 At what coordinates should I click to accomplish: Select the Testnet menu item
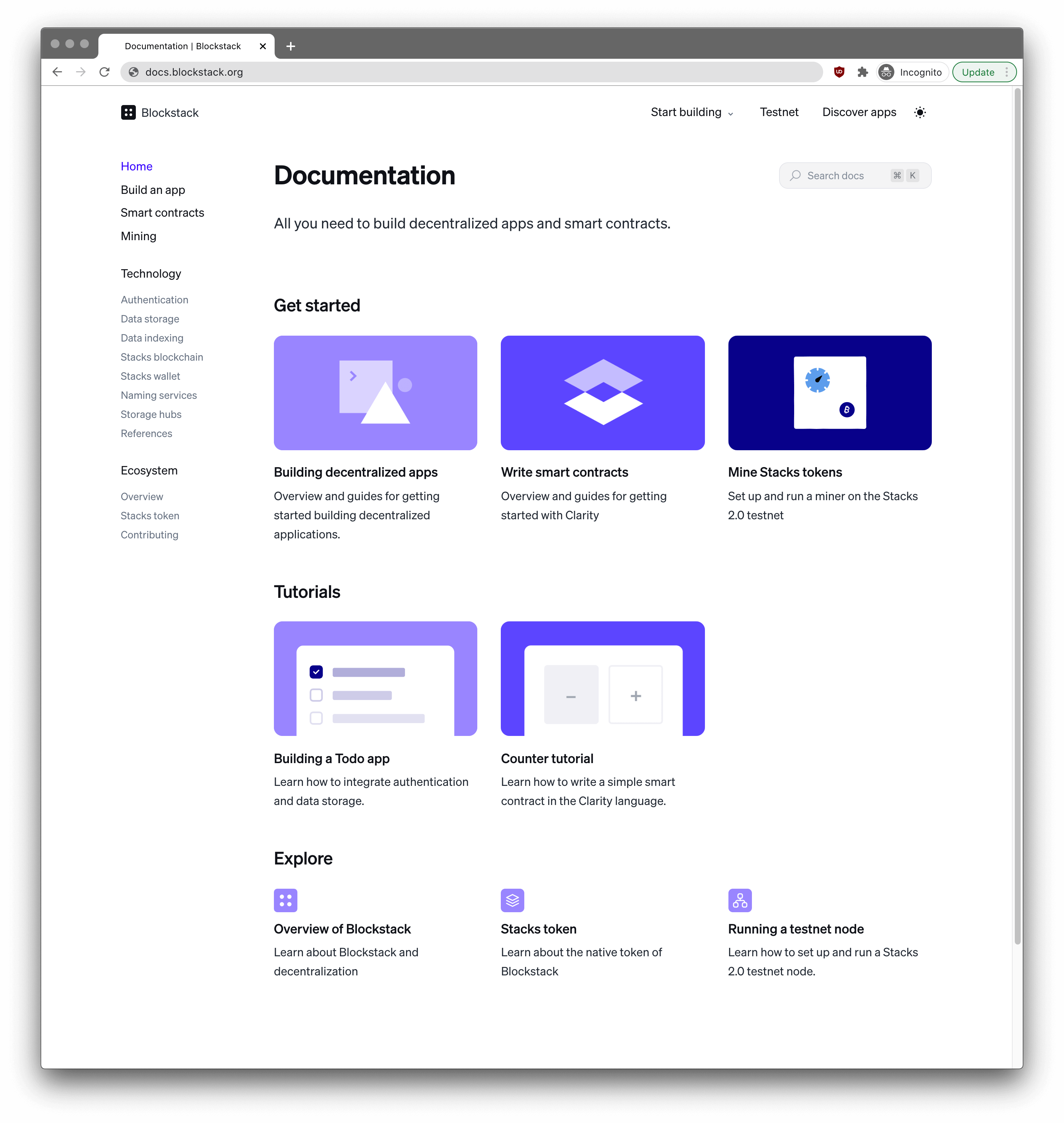(x=779, y=111)
